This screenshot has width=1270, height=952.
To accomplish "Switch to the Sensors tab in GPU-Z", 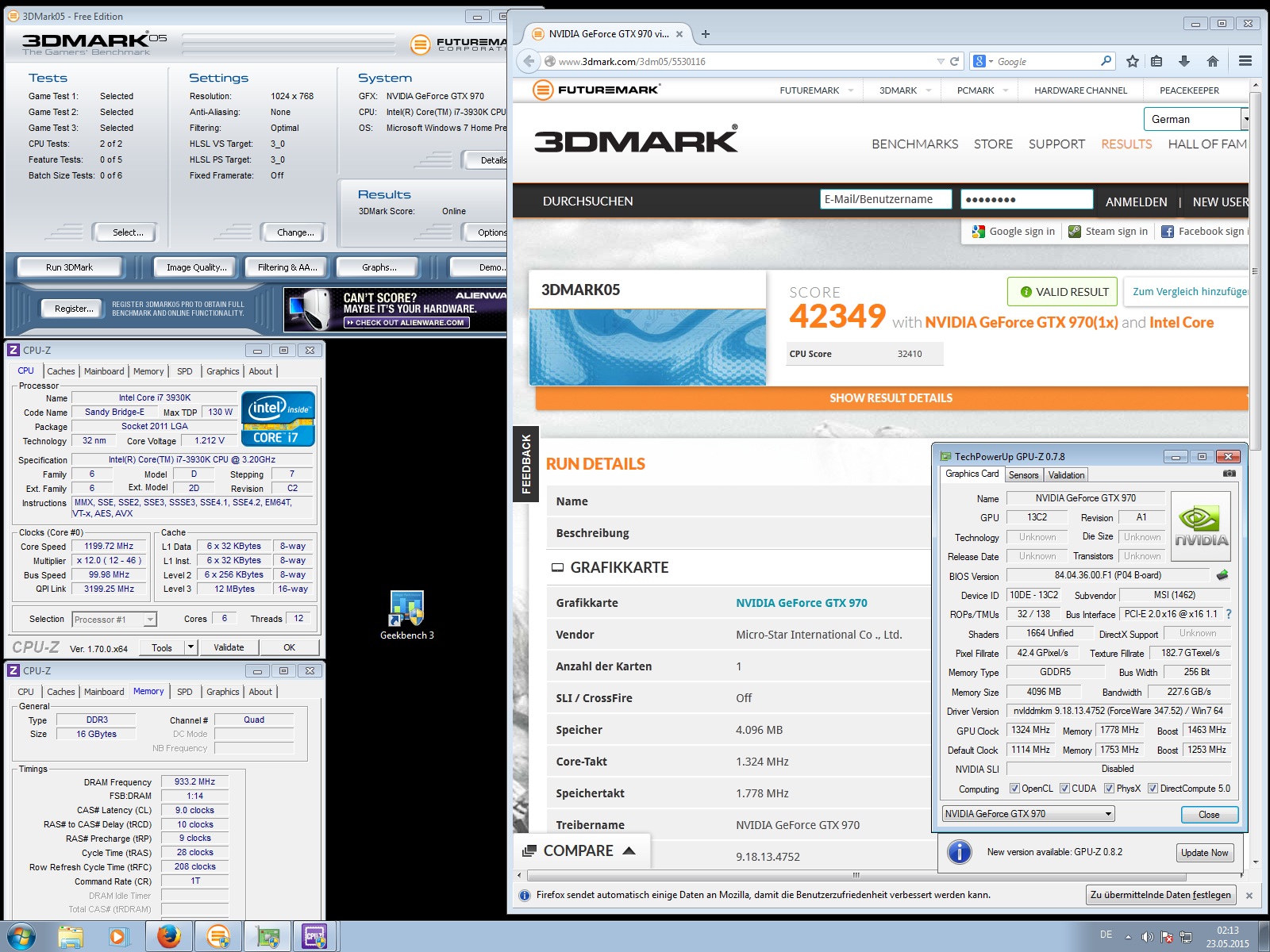I will [1024, 475].
